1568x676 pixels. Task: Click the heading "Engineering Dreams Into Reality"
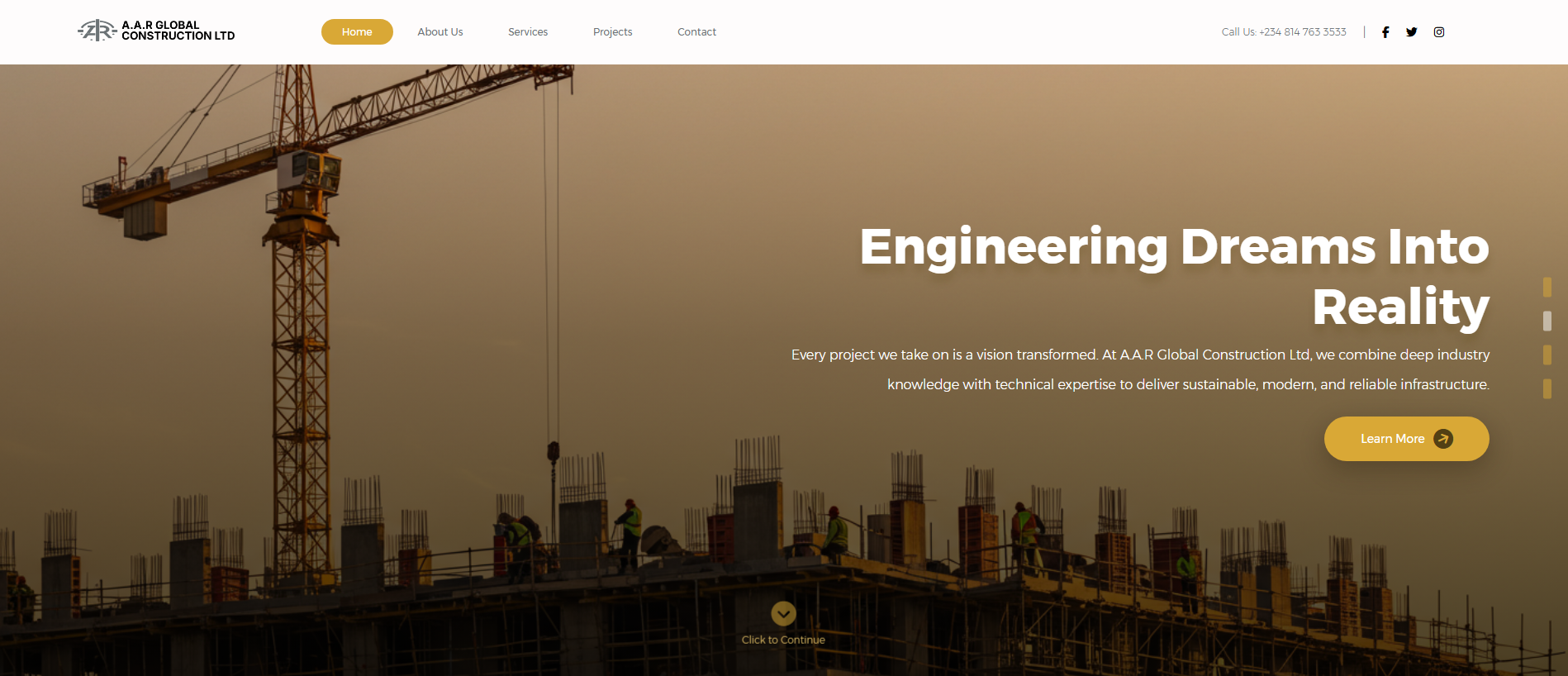[1174, 276]
